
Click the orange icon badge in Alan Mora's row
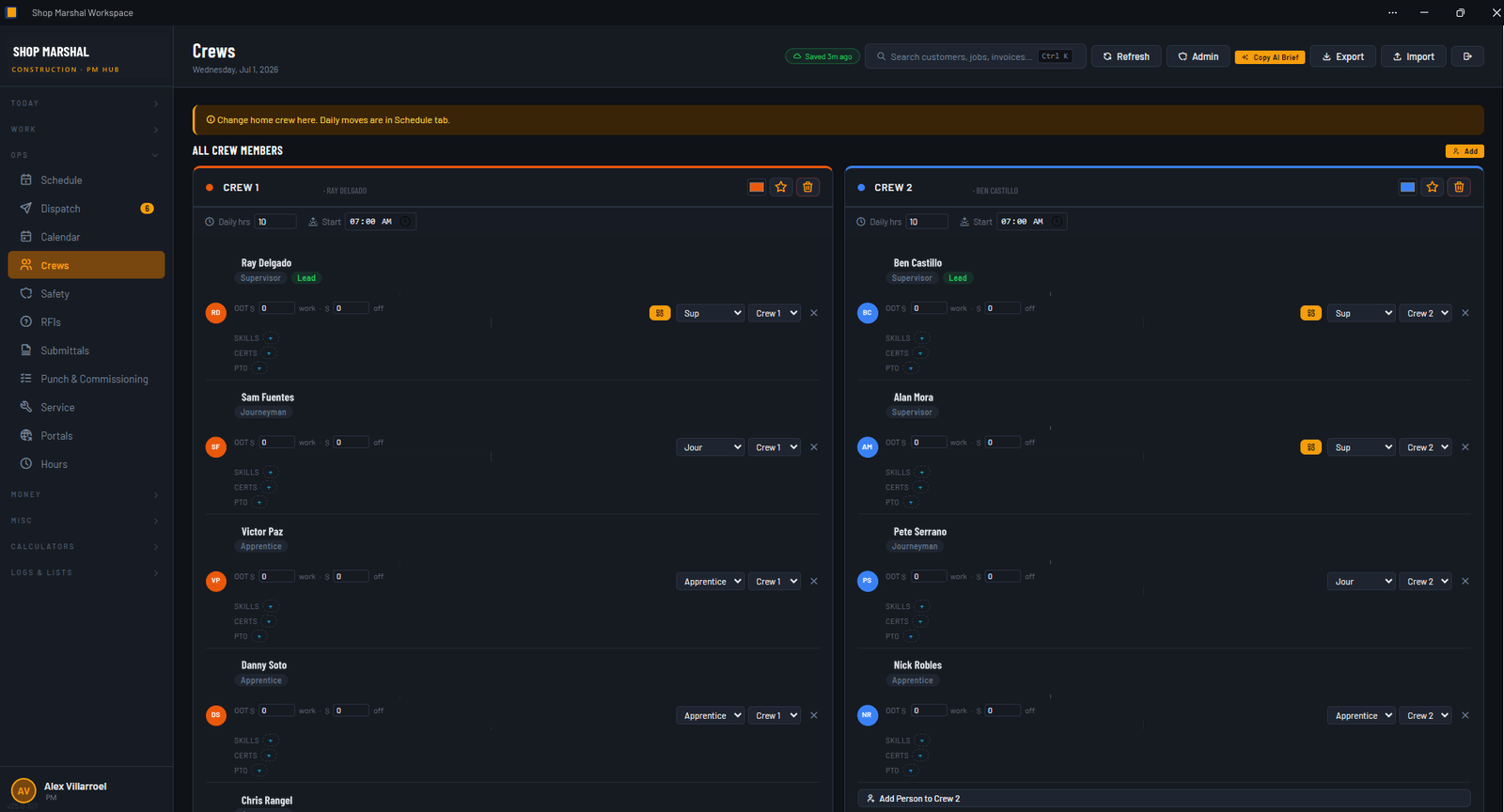tap(1311, 447)
